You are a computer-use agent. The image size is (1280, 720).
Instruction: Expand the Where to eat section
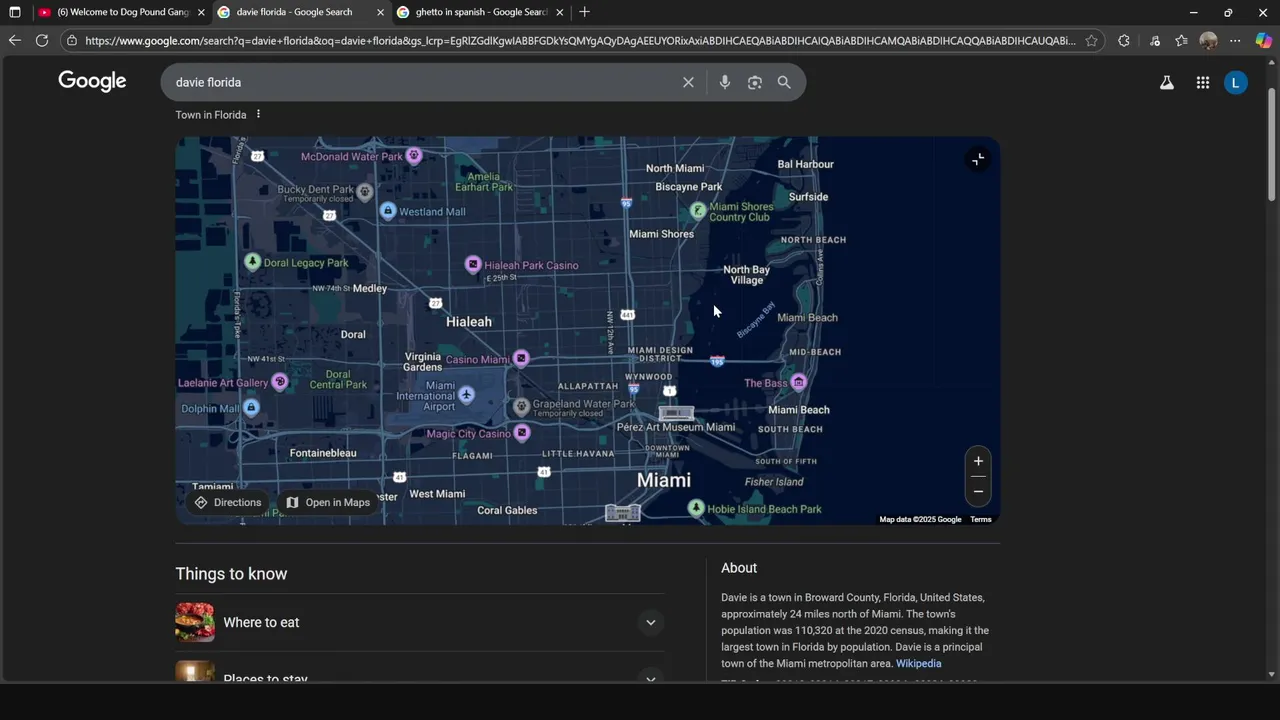(650, 622)
